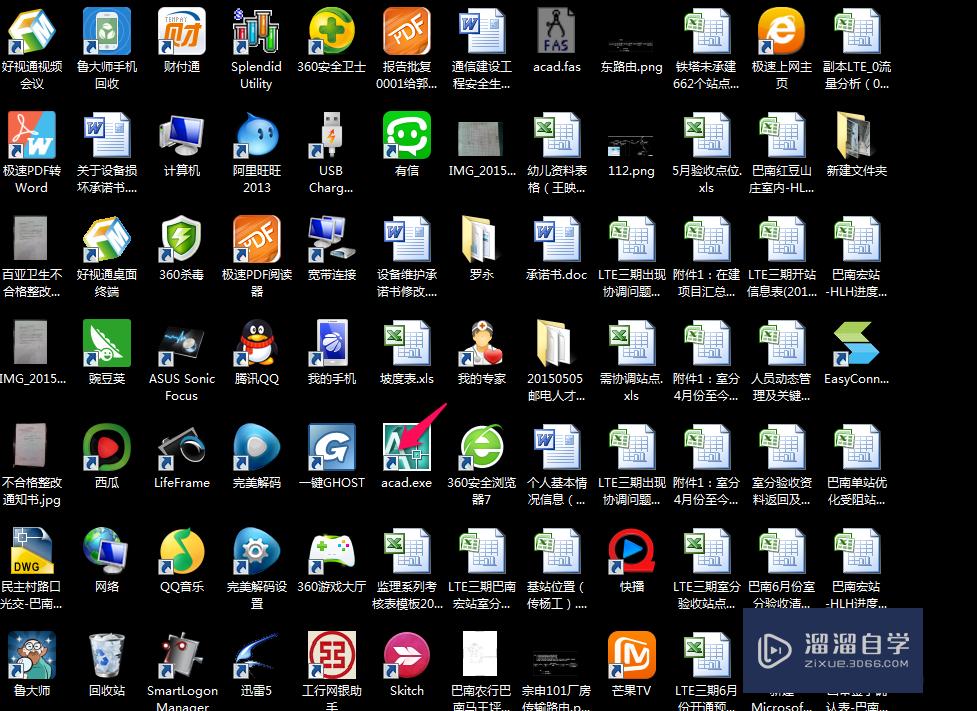Open SmartLogon Manager shortcut
Screen dimensions: 977x711
click(181, 656)
